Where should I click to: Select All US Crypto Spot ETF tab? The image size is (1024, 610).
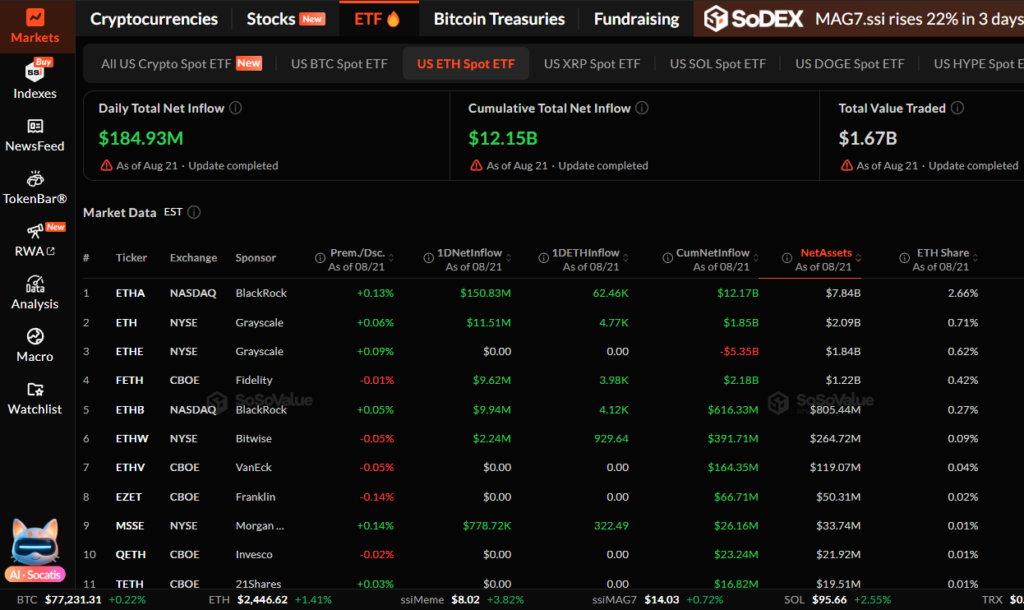coord(182,63)
